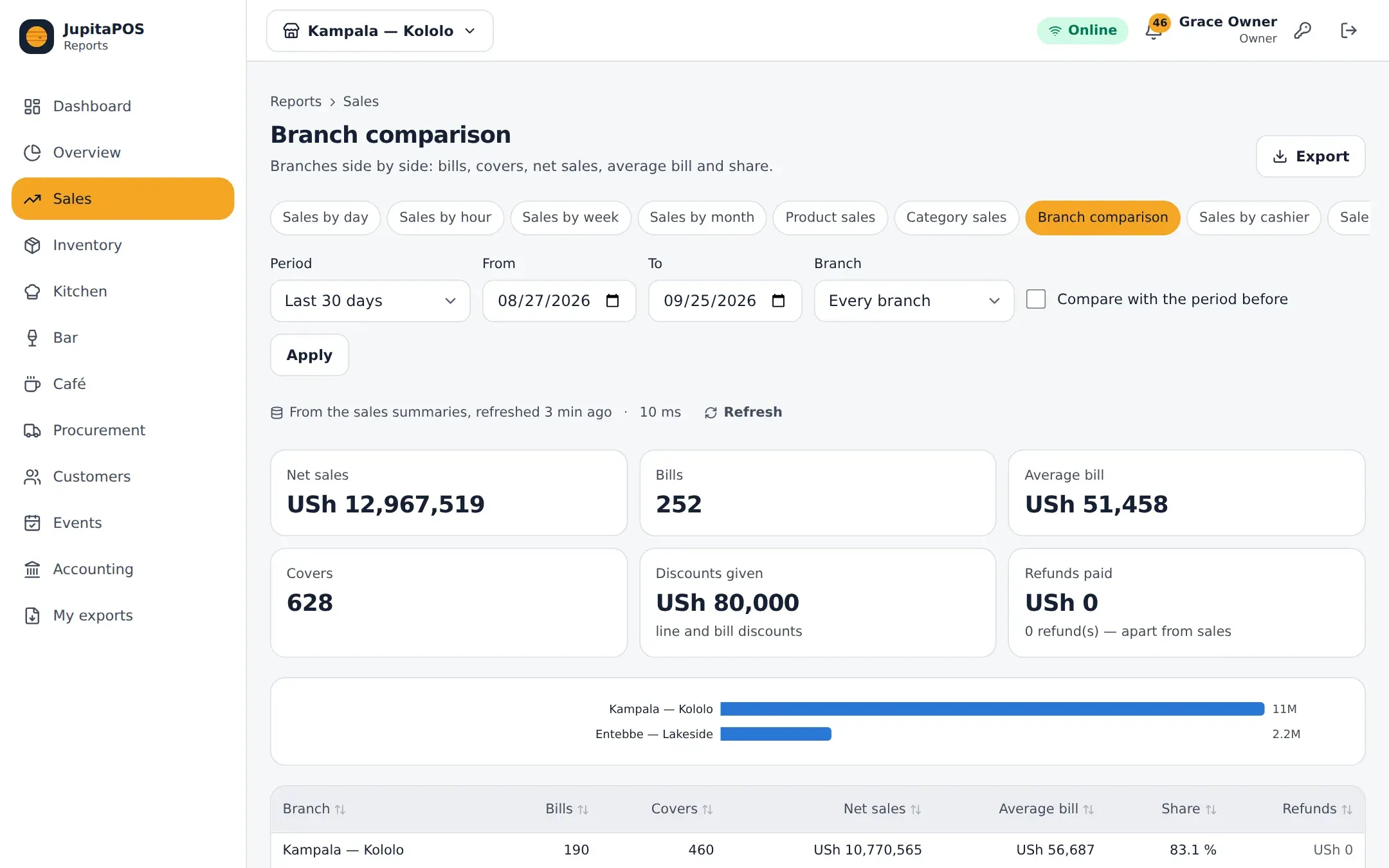Image resolution: width=1389 pixels, height=868 pixels.
Task: Open Procurement in the sidebar
Action: point(123,430)
